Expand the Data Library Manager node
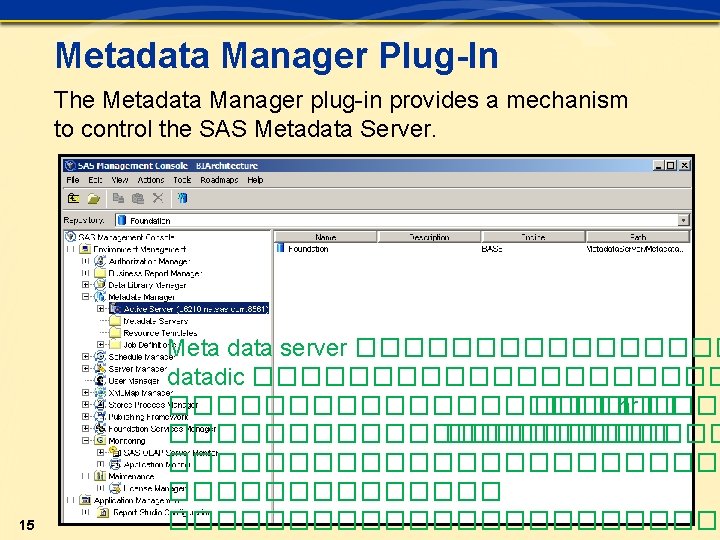Viewport: 720px width, 540px height. point(85,285)
